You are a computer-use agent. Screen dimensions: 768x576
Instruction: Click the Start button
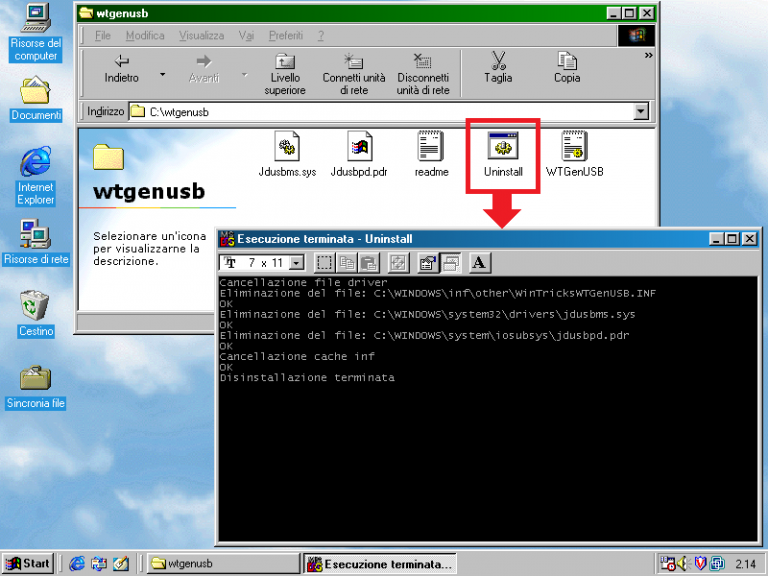click(28, 564)
